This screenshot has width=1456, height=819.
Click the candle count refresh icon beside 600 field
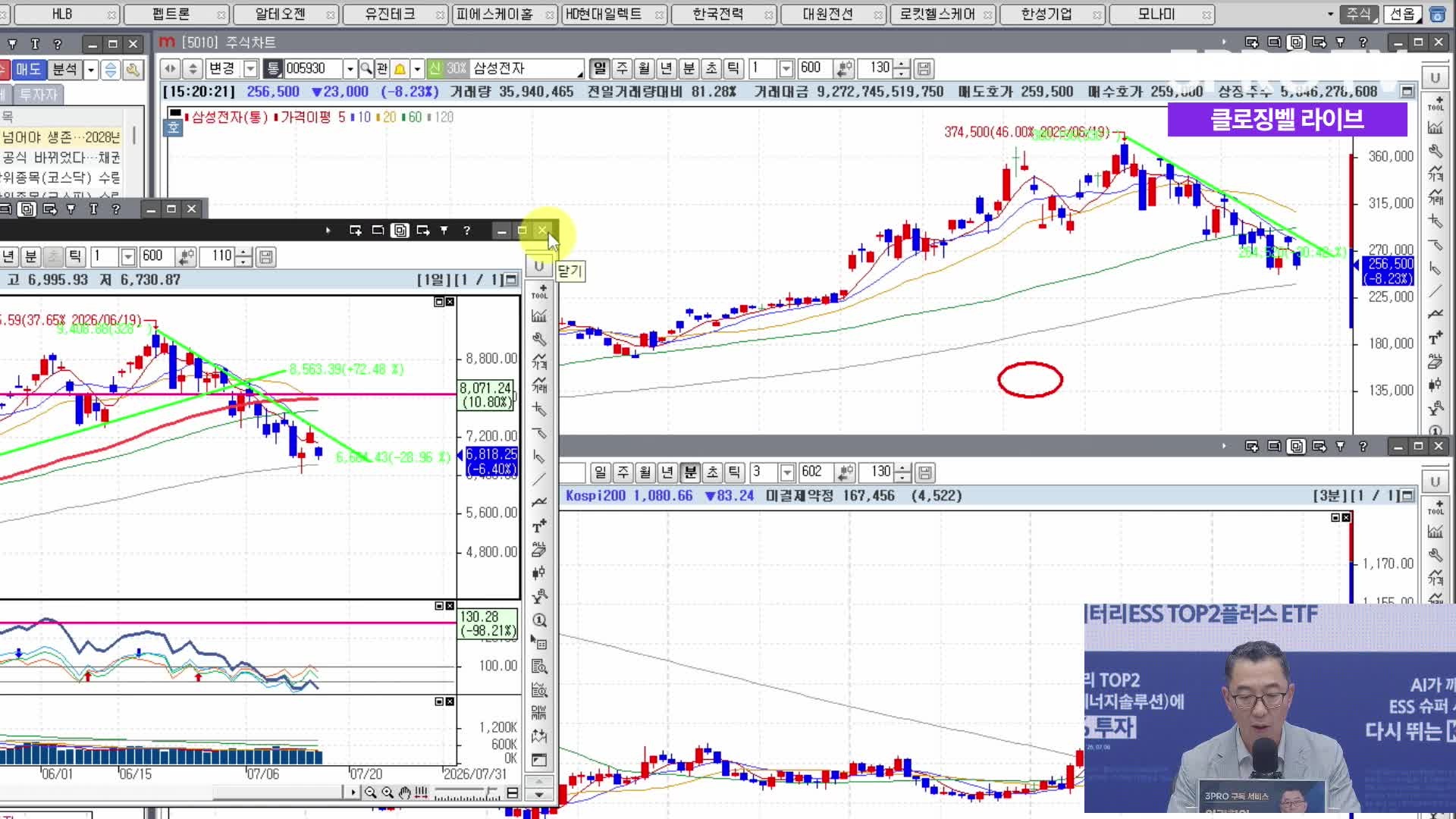pyautogui.click(x=844, y=69)
